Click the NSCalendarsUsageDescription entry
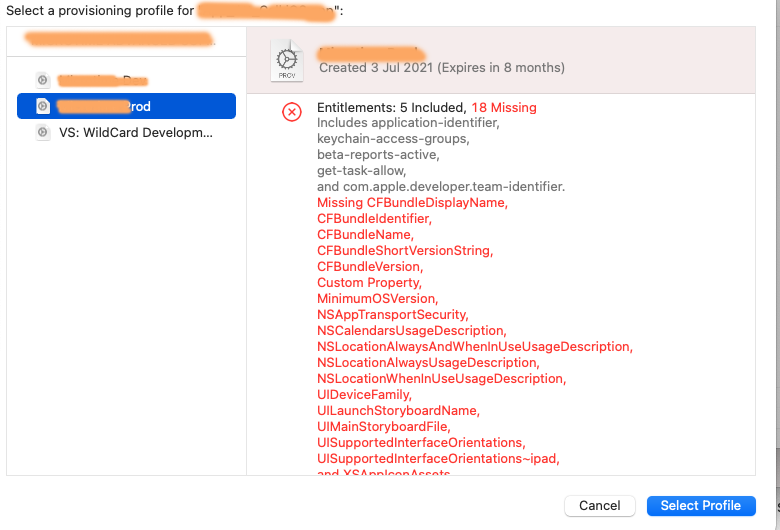 pos(411,331)
